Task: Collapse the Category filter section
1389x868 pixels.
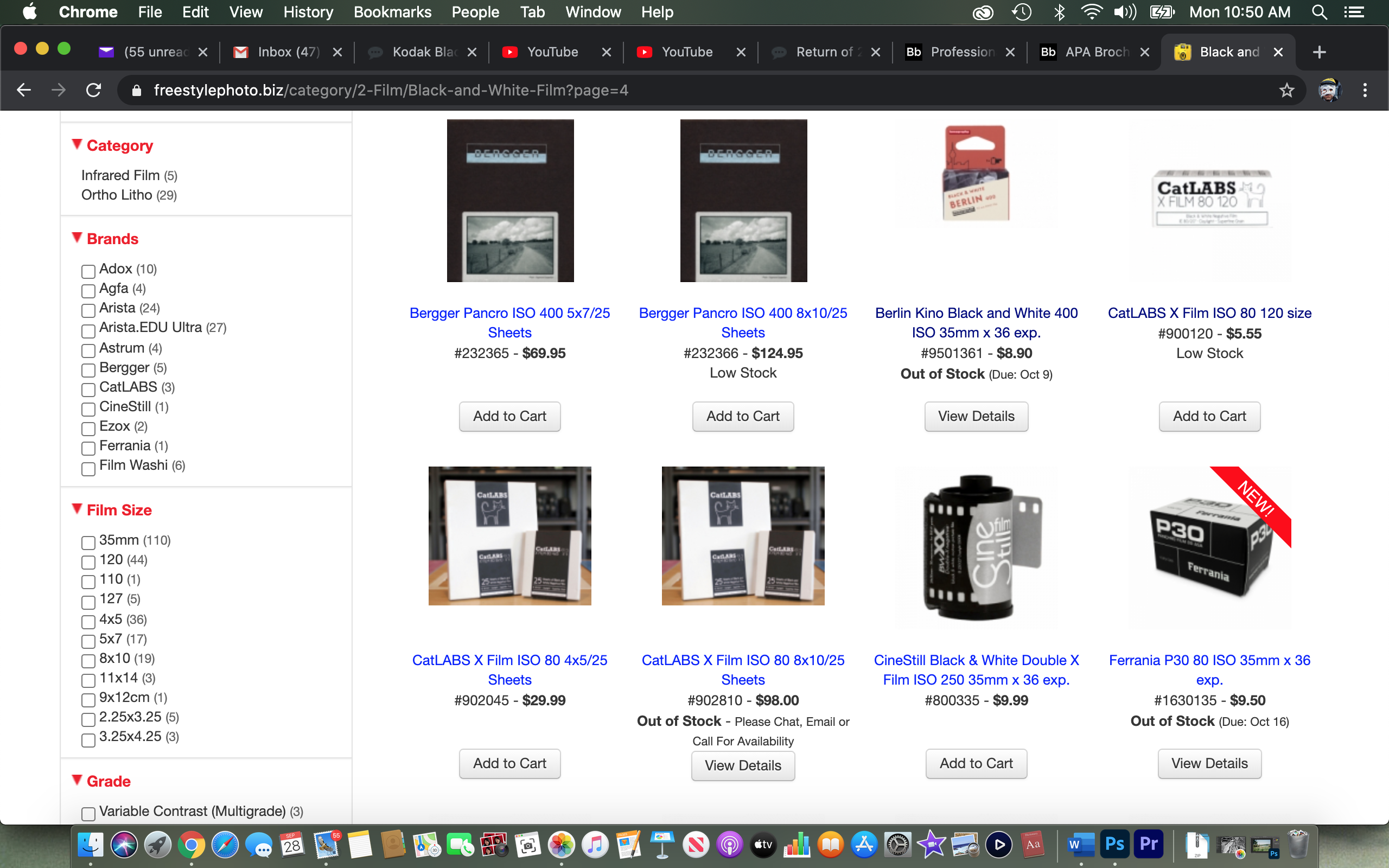Action: pyautogui.click(x=112, y=145)
